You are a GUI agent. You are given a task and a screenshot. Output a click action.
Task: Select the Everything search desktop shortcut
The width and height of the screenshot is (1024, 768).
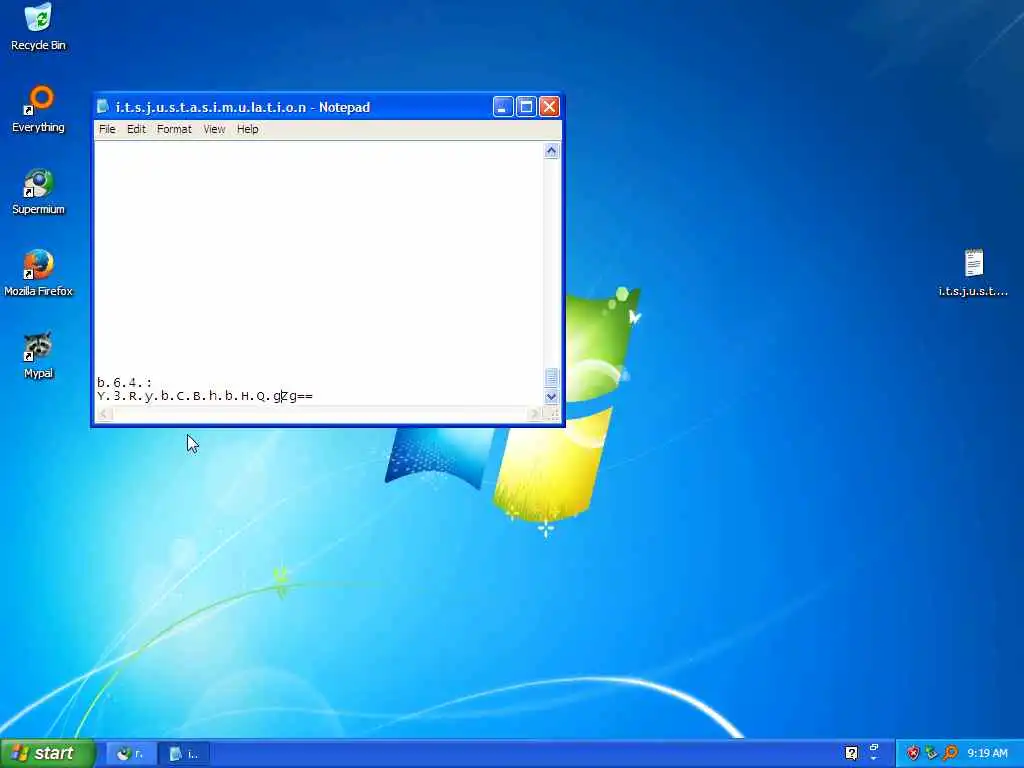(38, 109)
